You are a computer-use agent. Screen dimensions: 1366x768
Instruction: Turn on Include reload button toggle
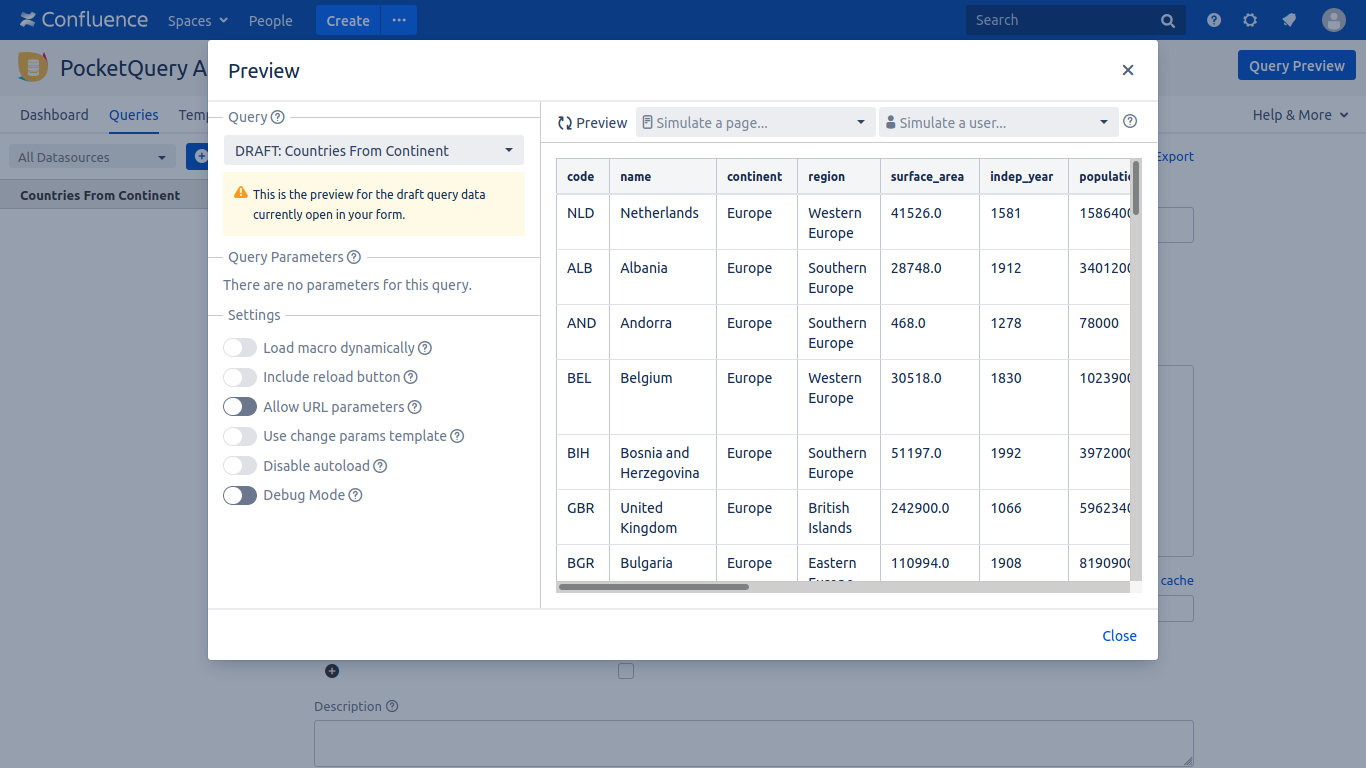coord(240,377)
